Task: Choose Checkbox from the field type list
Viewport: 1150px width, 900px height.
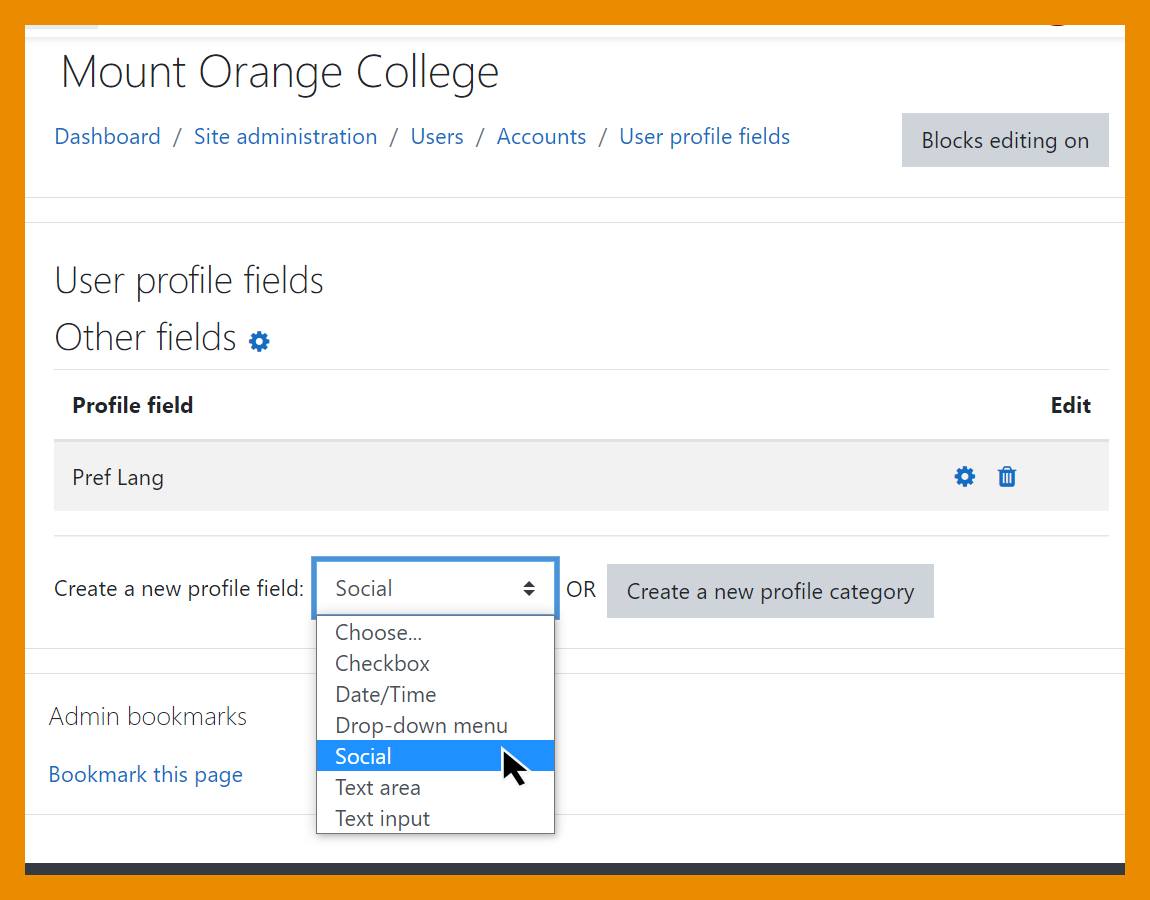Action: tap(382, 663)
